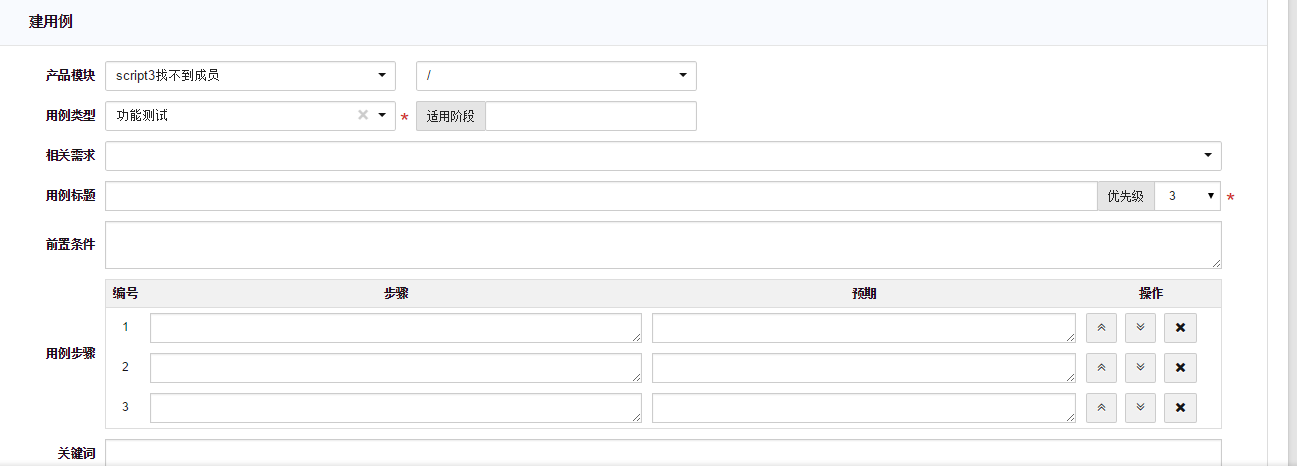The width and height of the screenshot is (1297, 466).
Task: Focus the 用例标题 text field
Action: [600, 196]
